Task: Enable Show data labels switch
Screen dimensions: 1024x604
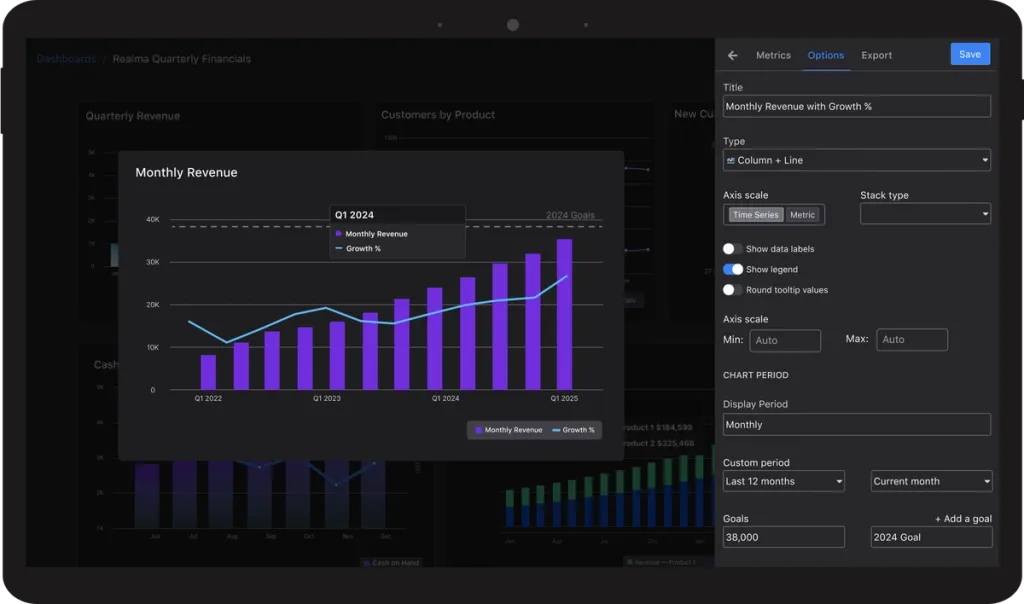Action: pyautogui.click(x=732, y=249)
